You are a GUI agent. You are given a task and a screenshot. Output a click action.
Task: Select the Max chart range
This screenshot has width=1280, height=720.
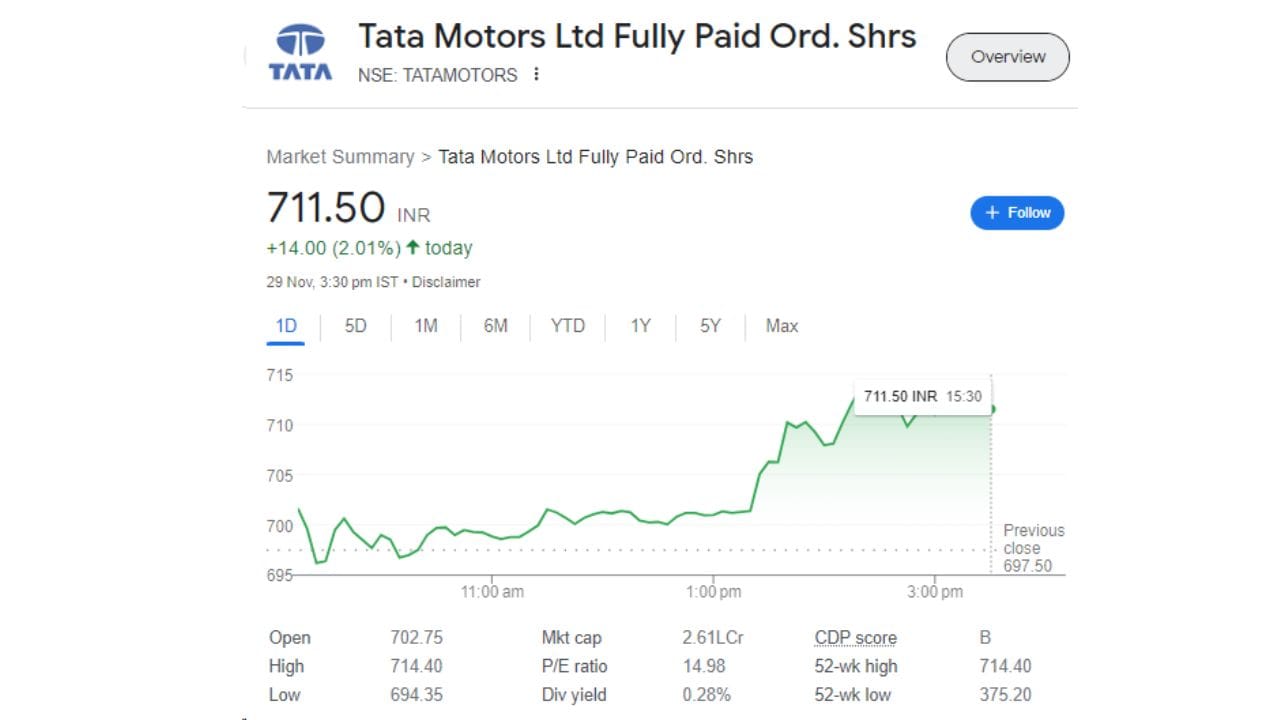click(x=781, y=326)
